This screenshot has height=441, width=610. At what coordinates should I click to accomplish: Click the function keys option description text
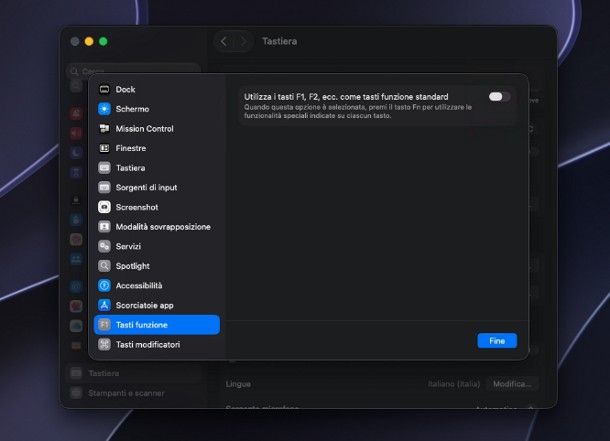tap(358, 111)
